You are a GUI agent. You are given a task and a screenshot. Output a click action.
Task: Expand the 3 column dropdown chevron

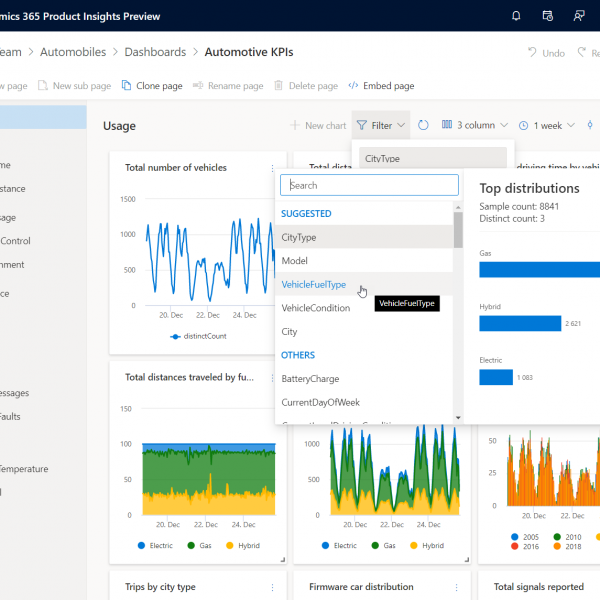(504, 125)
